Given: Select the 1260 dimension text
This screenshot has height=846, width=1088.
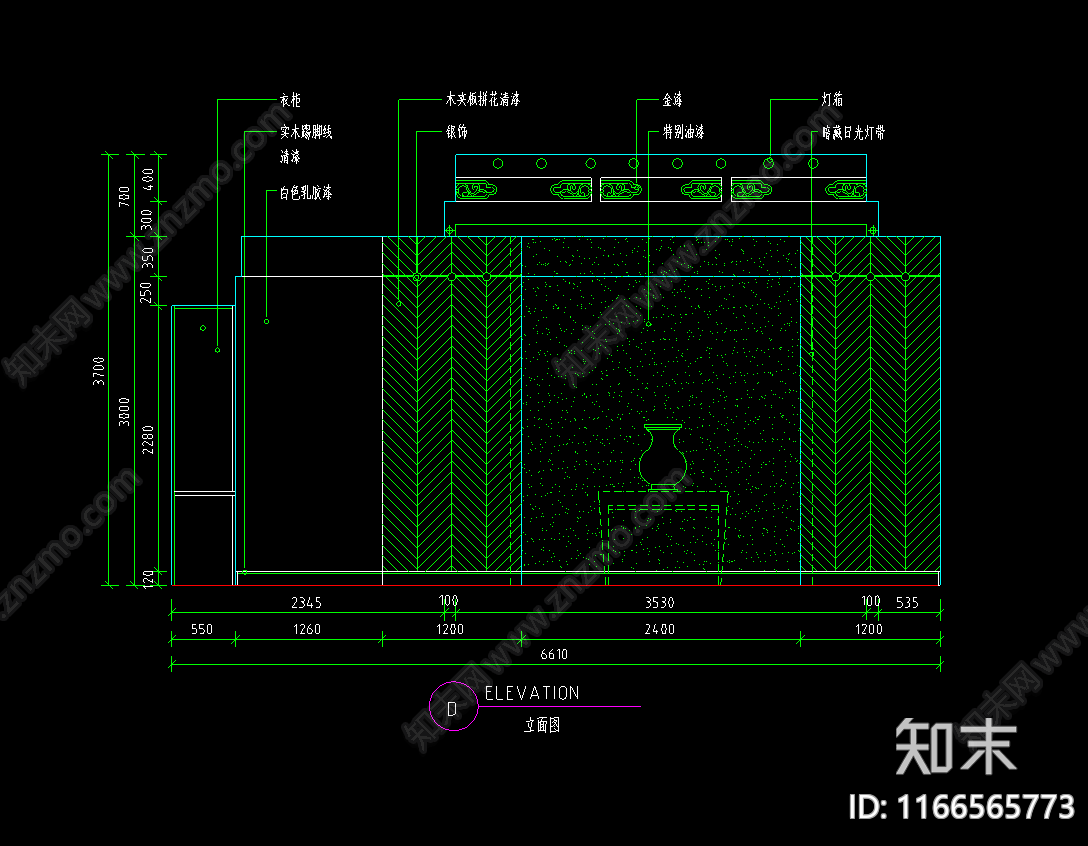Looking at the screenshot, I should point(307,629).
